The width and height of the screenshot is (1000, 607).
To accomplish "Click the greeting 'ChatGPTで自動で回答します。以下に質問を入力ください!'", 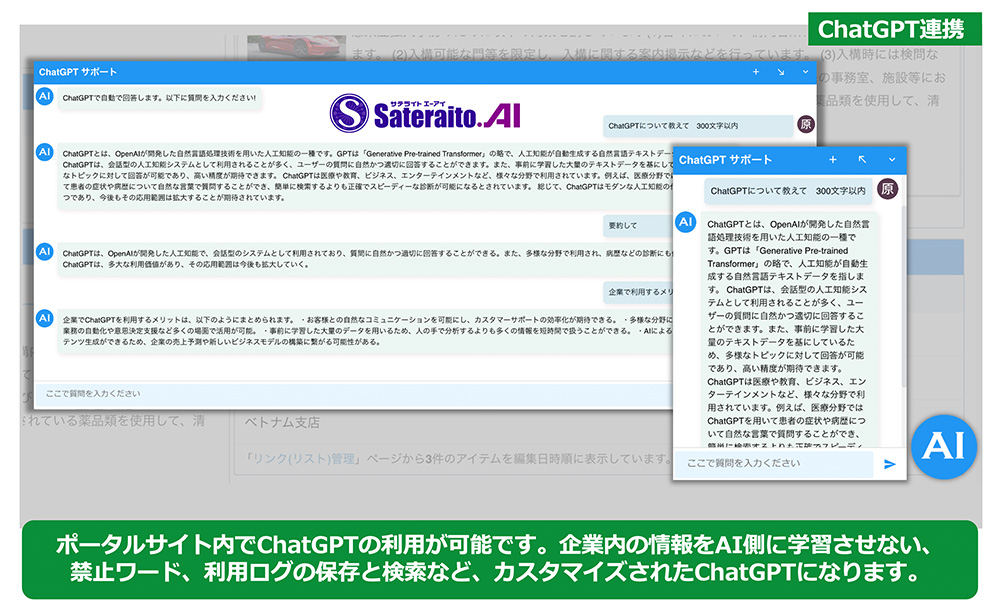I will 159,98.
